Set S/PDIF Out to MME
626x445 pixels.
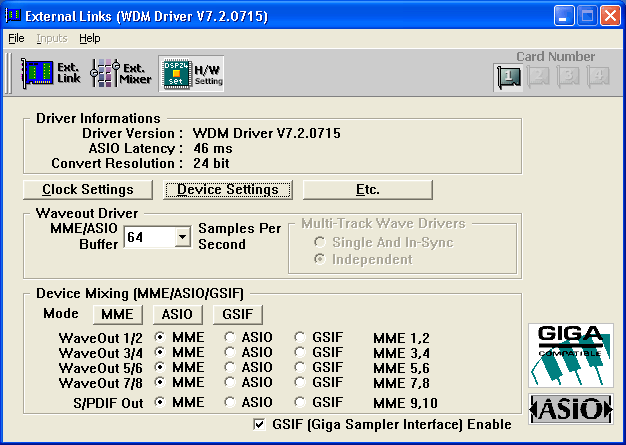pos(160,402)
